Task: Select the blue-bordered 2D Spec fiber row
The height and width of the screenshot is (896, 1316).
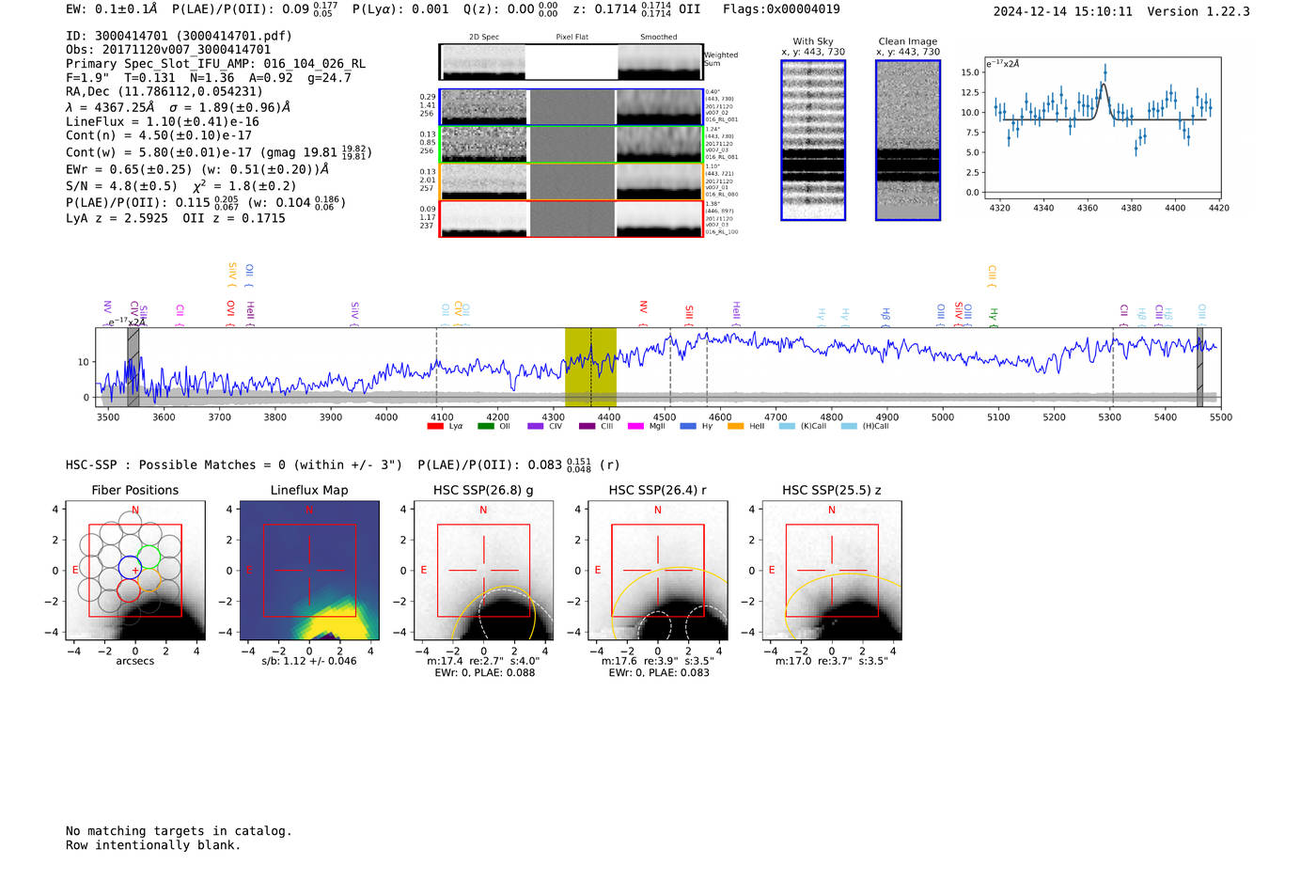Action: point(572,107)
